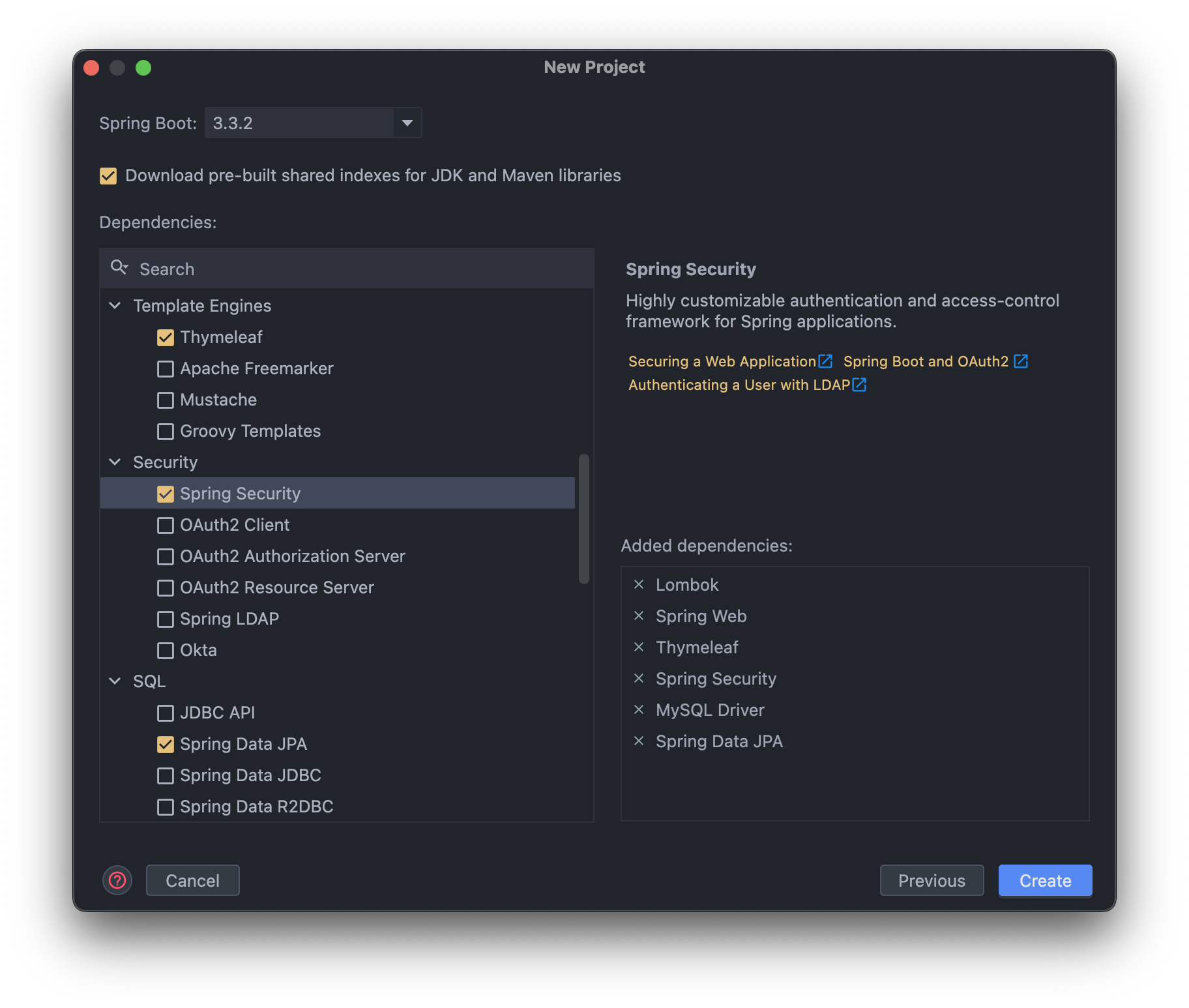Open Securing a Web Application guide link
This screenshot has height=1008, width=1189.
tap(722, 361)
